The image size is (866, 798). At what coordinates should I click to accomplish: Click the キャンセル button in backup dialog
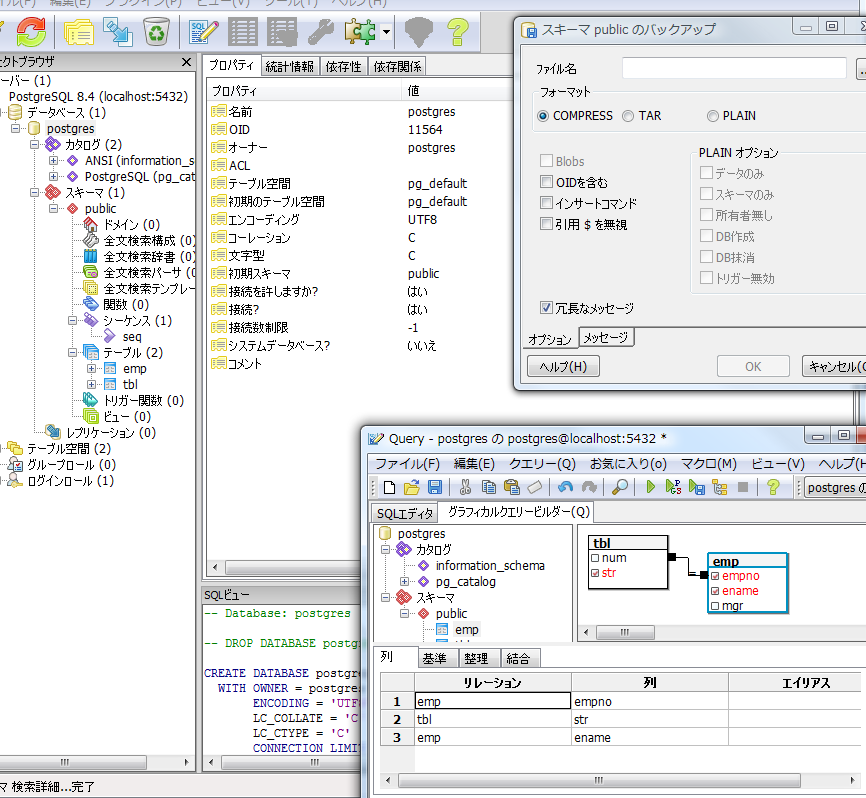point(834,366)
